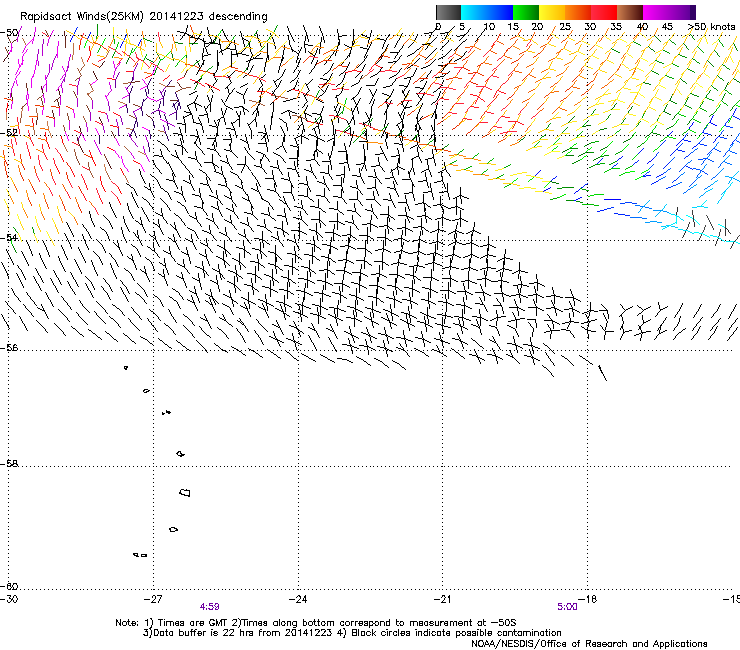Click the note 'Times are GMT' line
The image size is (740, 650).
tap(315, 623)
